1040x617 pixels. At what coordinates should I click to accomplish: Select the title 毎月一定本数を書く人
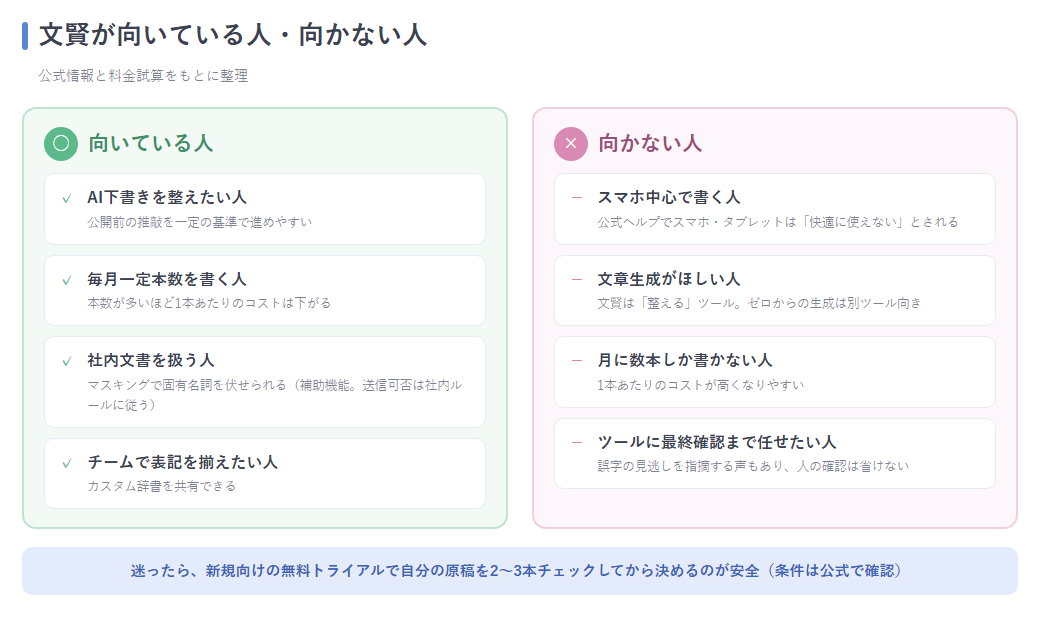tap(167, 279)
